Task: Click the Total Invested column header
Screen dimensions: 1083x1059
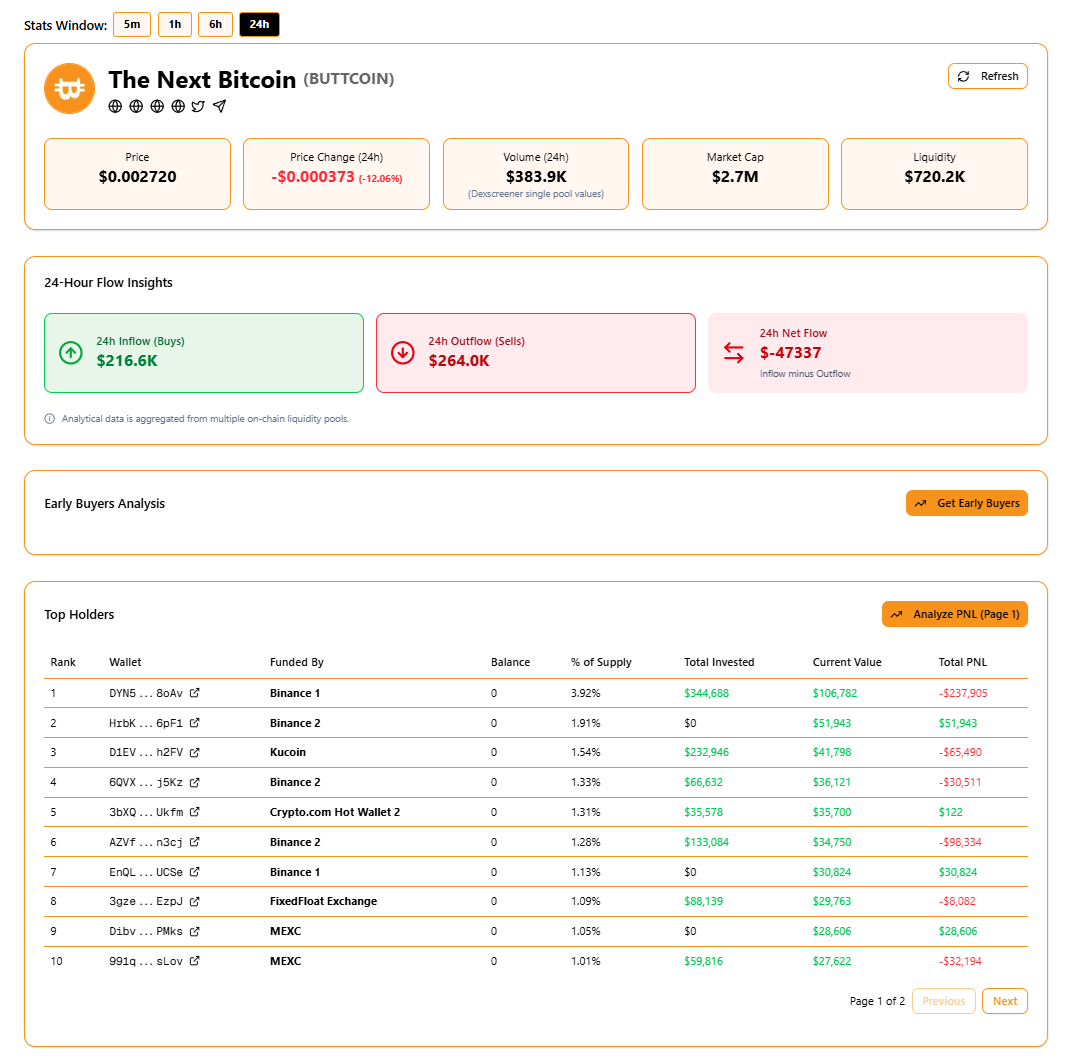Action: tap(719, 662)
